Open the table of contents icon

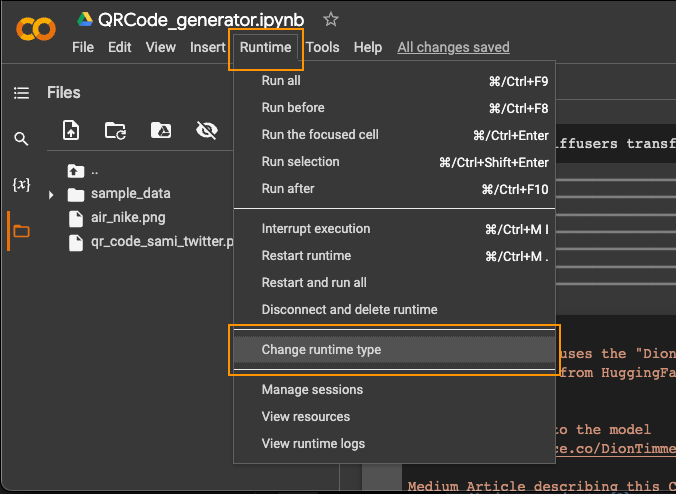coord(21,93)
